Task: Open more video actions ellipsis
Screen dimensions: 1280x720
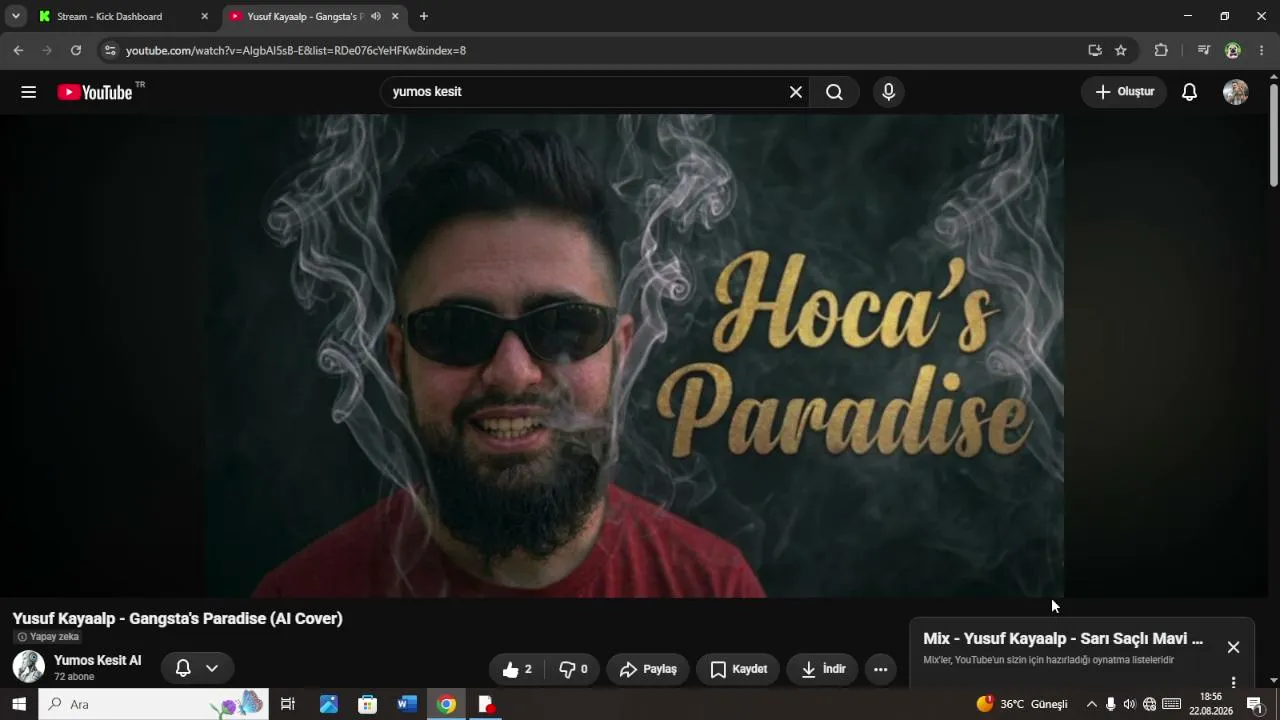Action: 880,669
